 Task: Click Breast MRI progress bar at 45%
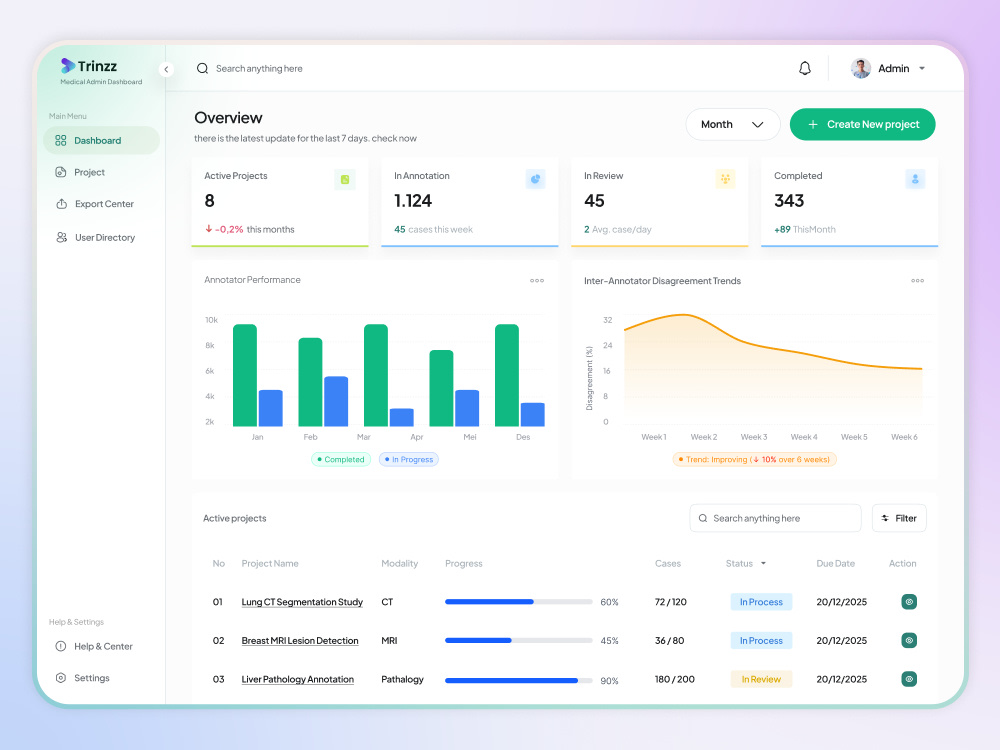click(518, 640)
